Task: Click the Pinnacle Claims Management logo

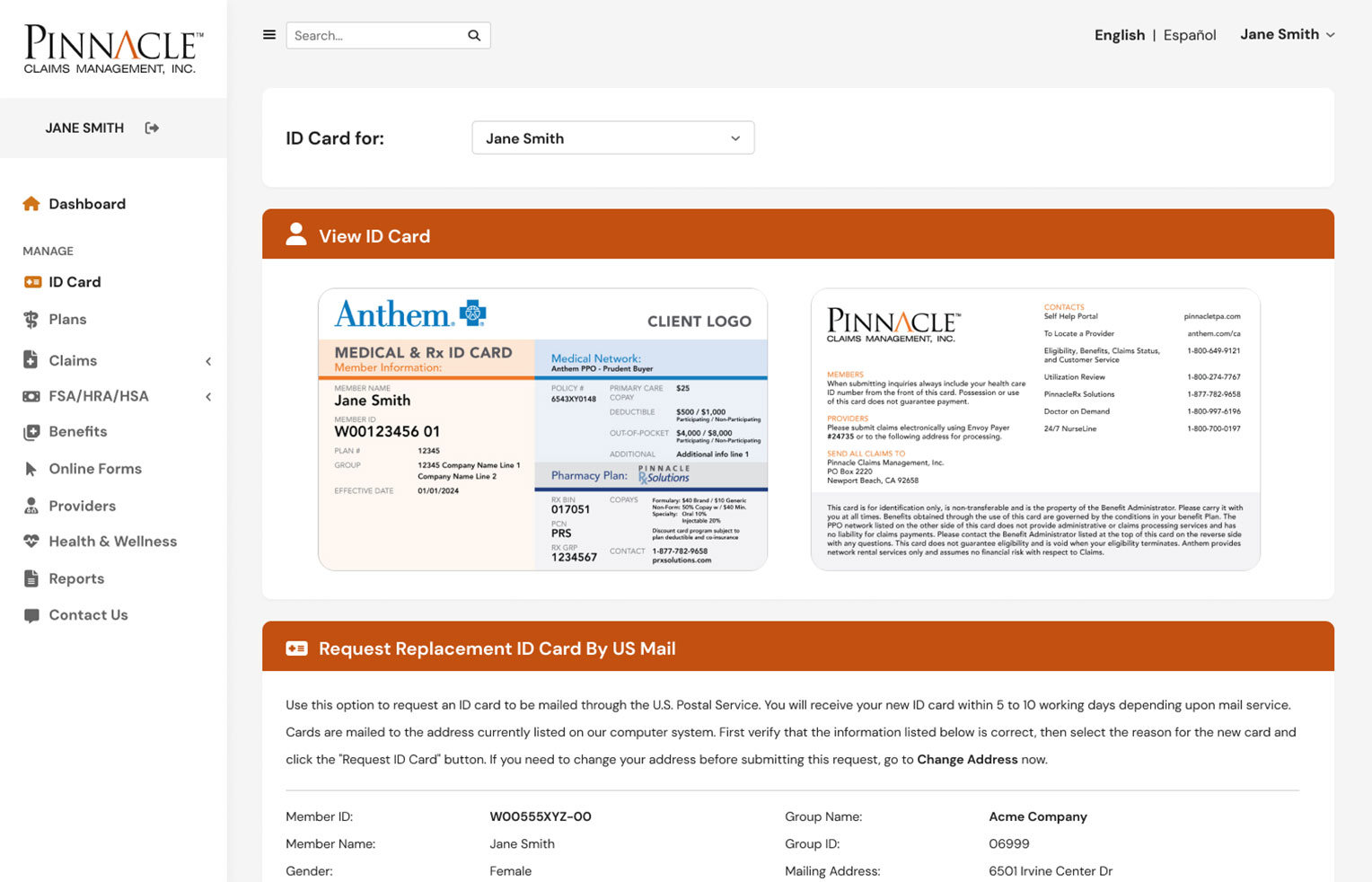Action: (113, 49)
